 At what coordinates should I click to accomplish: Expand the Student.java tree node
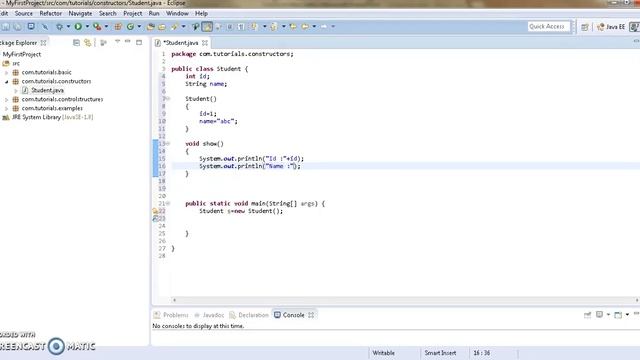pos(16,91)
